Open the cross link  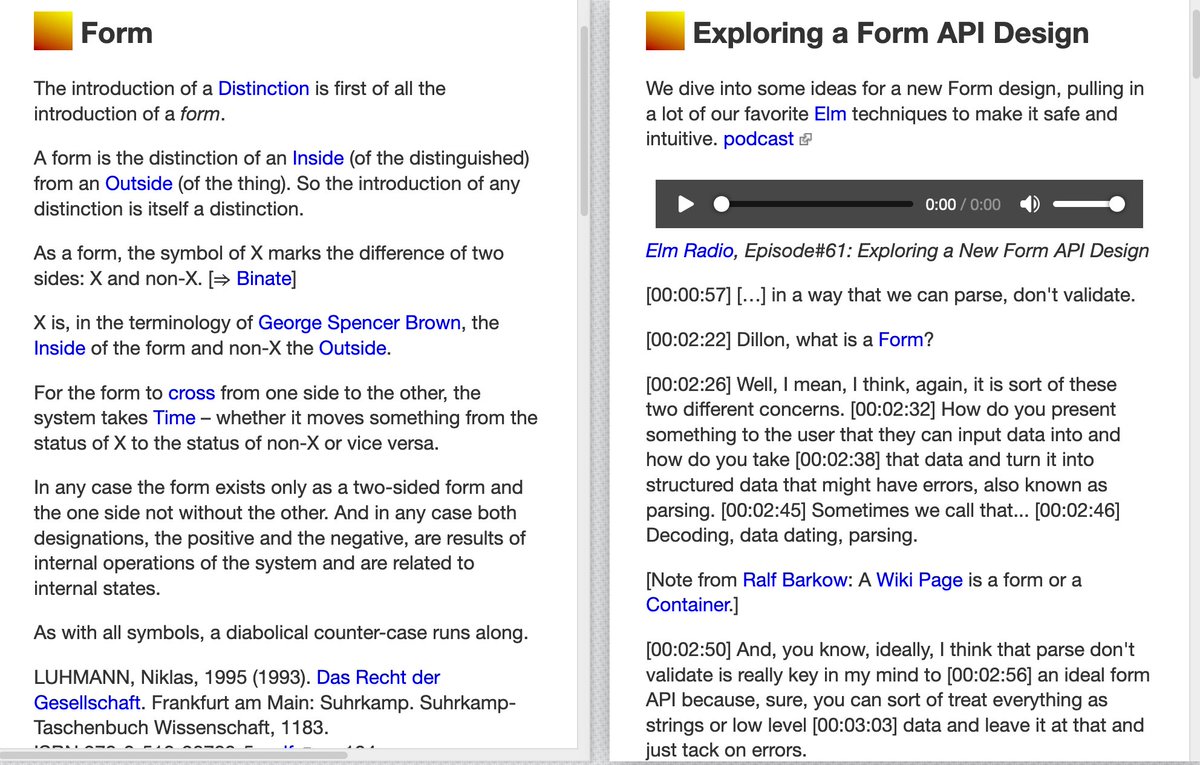click(x=191, y=392)
